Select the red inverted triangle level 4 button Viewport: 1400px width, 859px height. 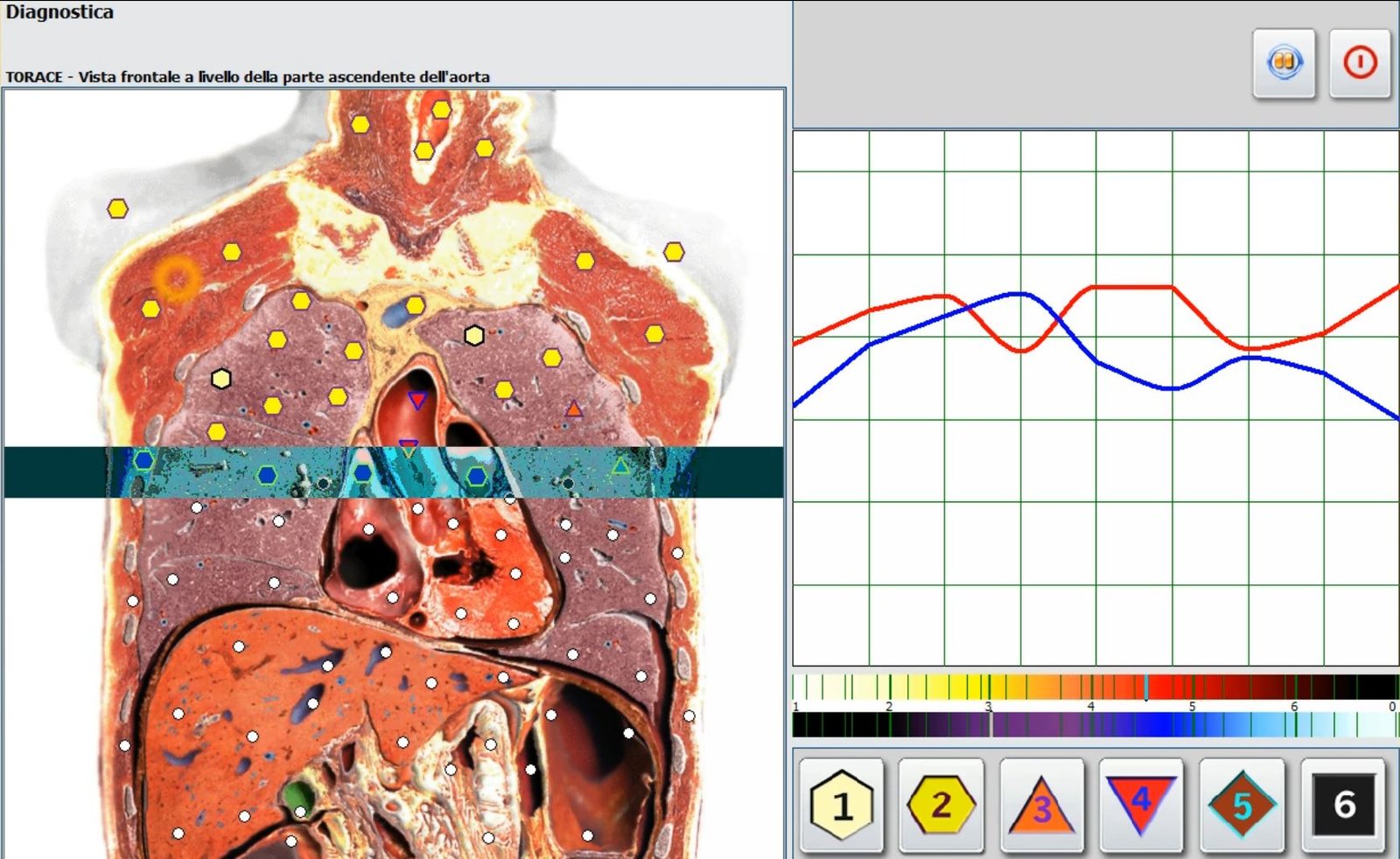(1141, 805)
